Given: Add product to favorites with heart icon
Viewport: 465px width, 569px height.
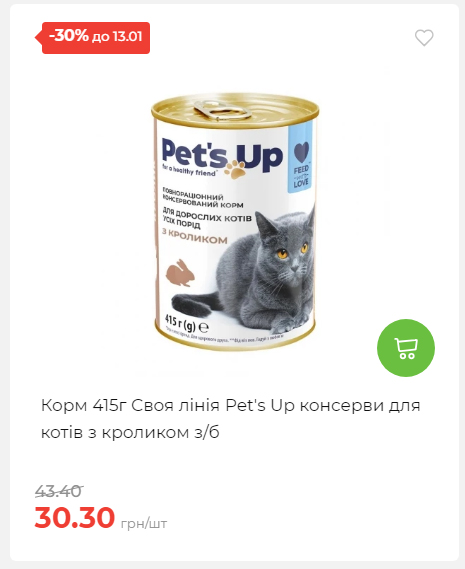Looking at the screenshot, I should coord(424,37).
